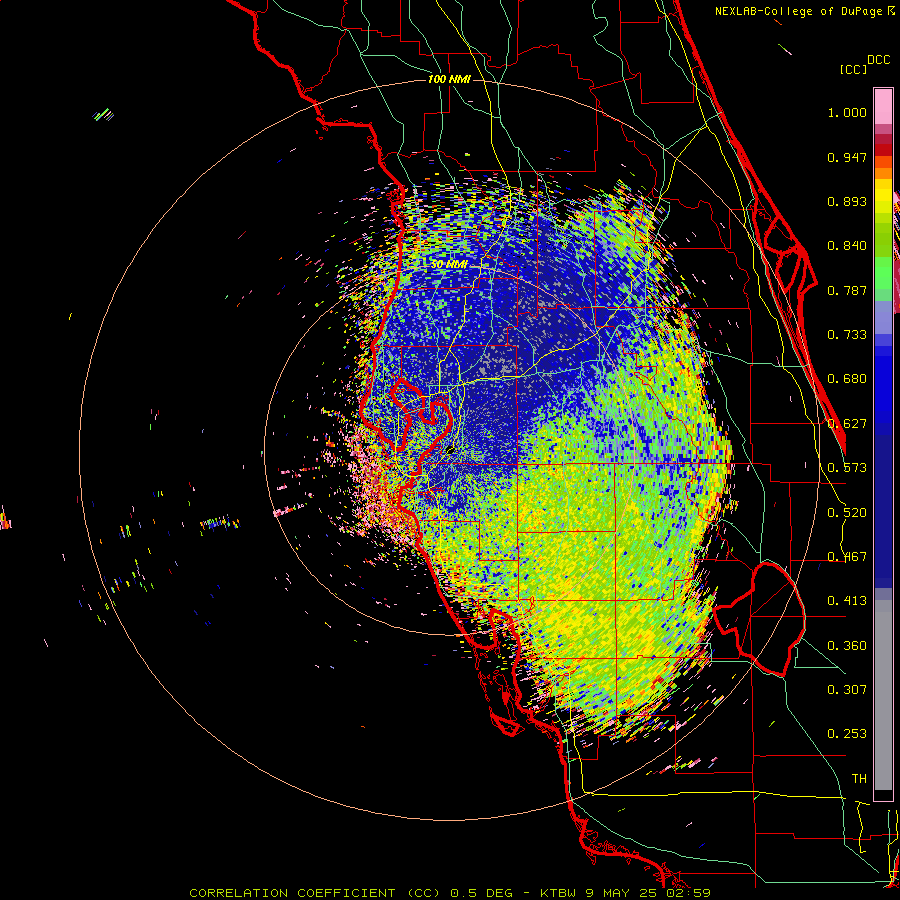Click the "50 NMI" range ring label
900x900 pixels.
(449, 265)
